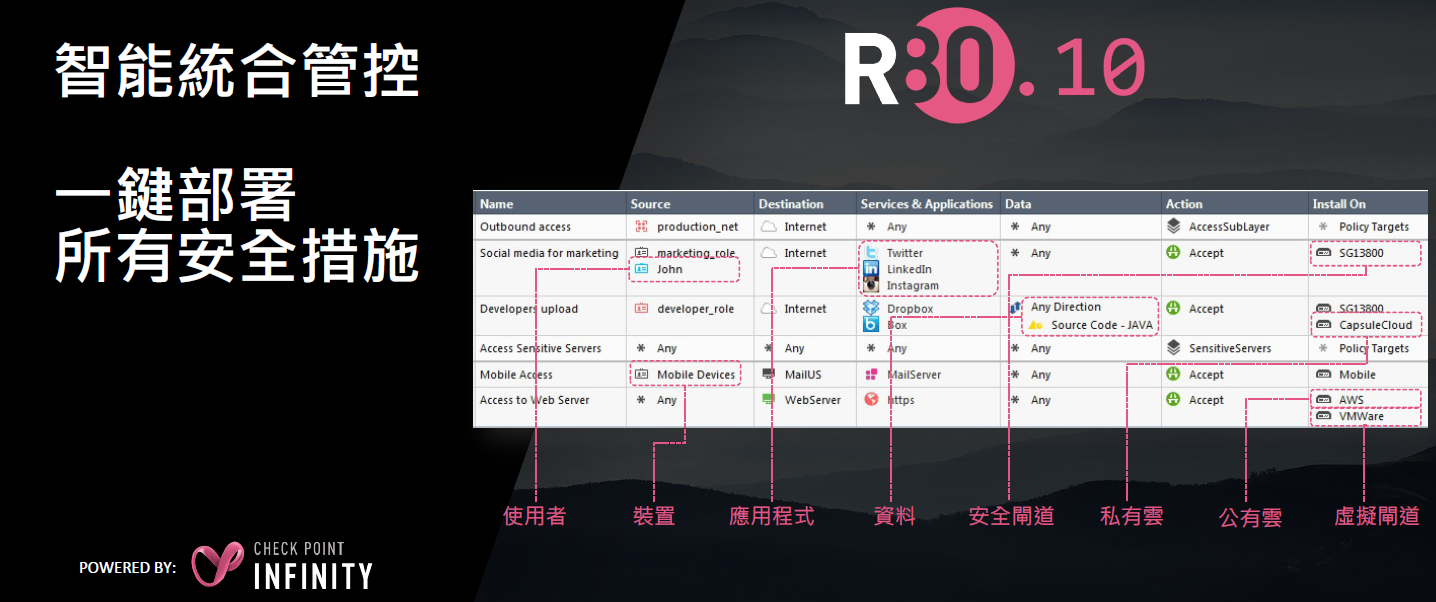Viewport: 1436px width, 602px height.
Task: Sort by the Name column header
Action: (496, 204)
